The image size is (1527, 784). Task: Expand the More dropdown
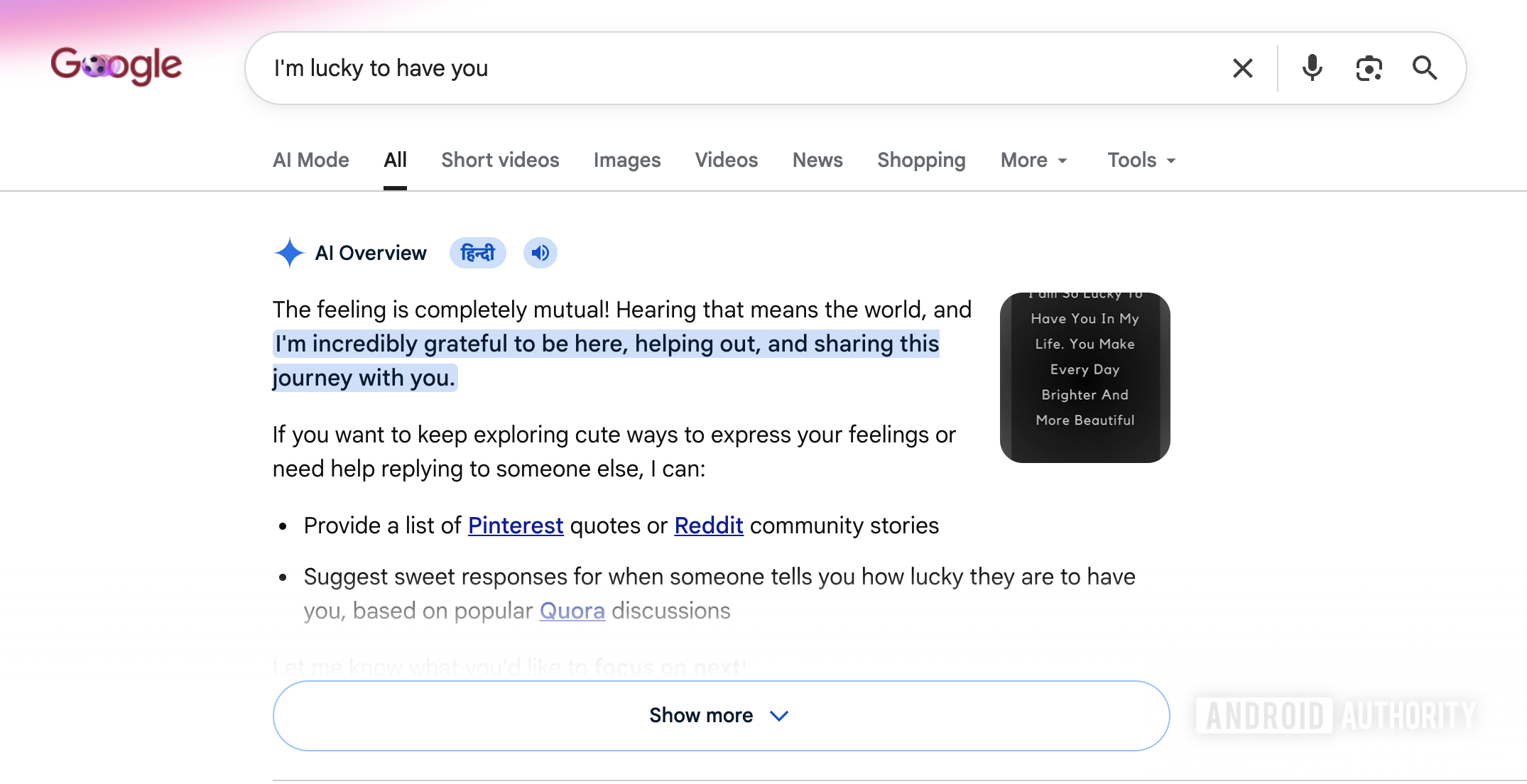tap(1034, 160)
